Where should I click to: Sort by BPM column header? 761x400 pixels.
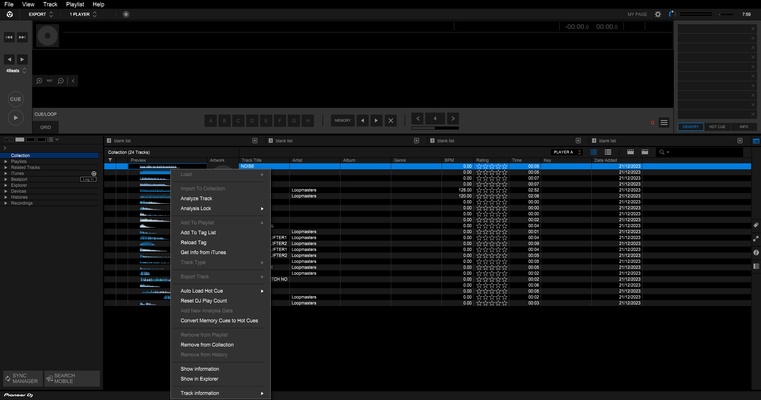(449, 160)
